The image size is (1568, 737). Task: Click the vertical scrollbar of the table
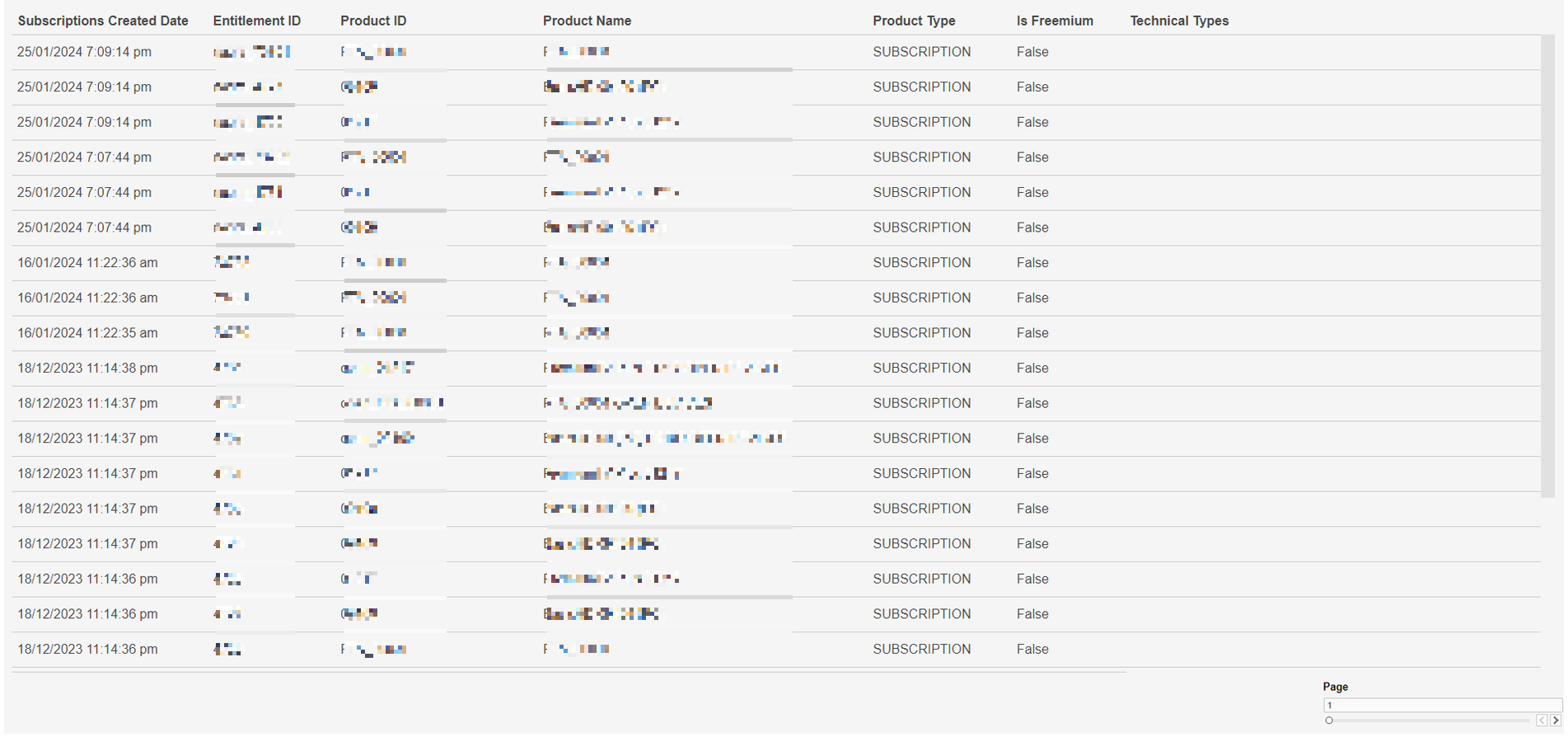pyautogui.click(x=1547, y=265)
